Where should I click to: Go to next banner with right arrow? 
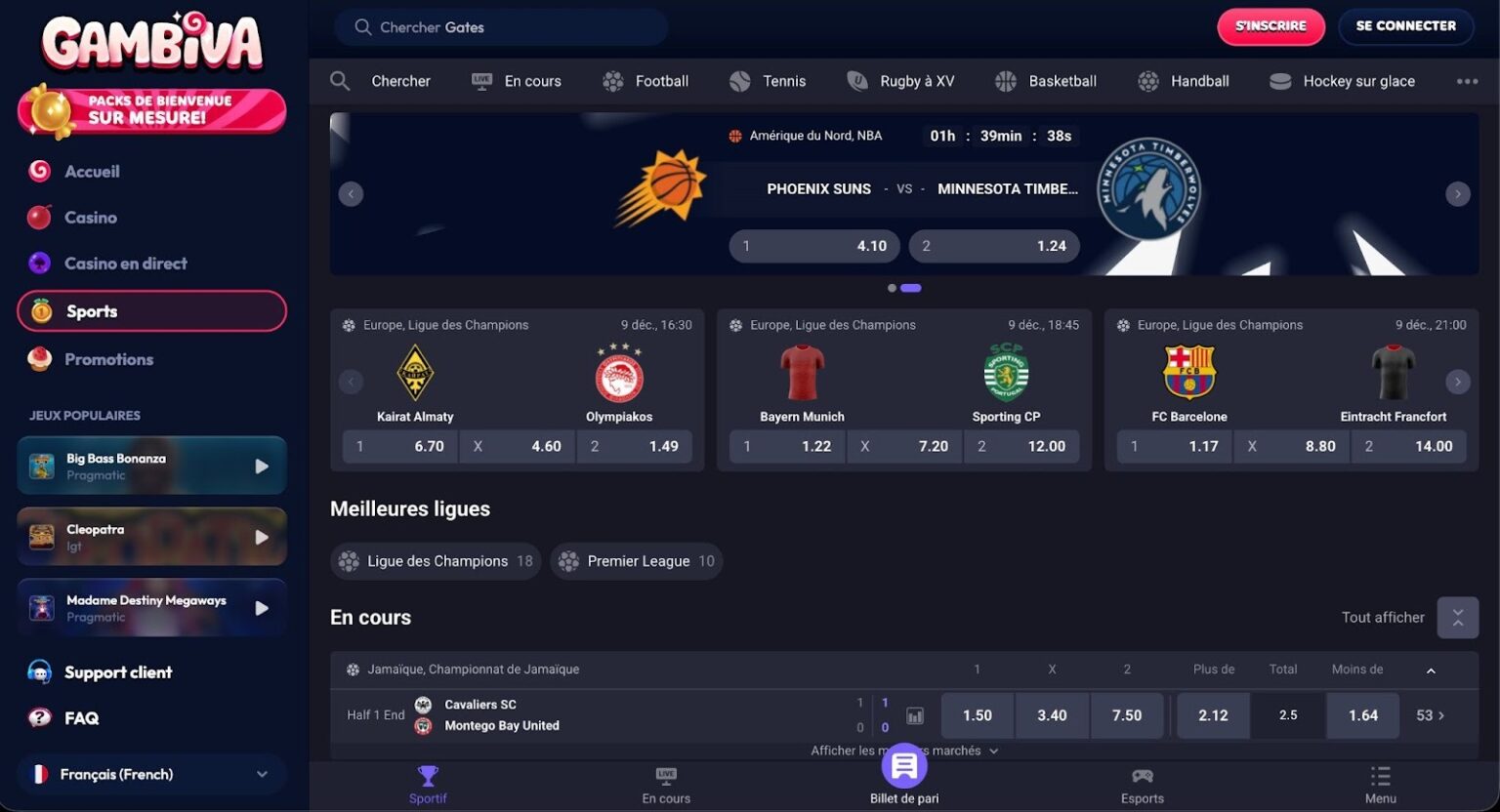click(x=1458, y=194)
